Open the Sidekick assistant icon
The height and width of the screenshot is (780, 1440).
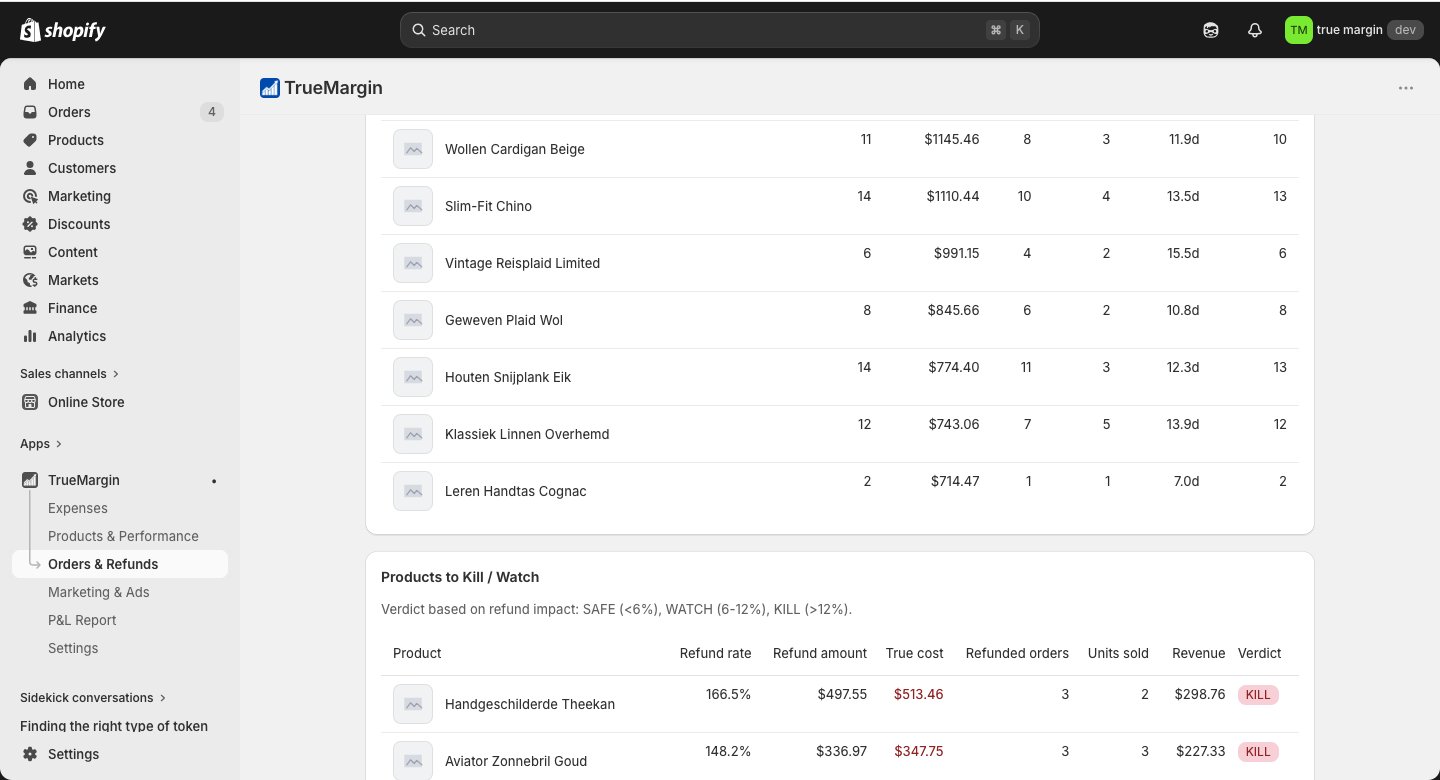pyautogui.click(x=1211, y=30)
